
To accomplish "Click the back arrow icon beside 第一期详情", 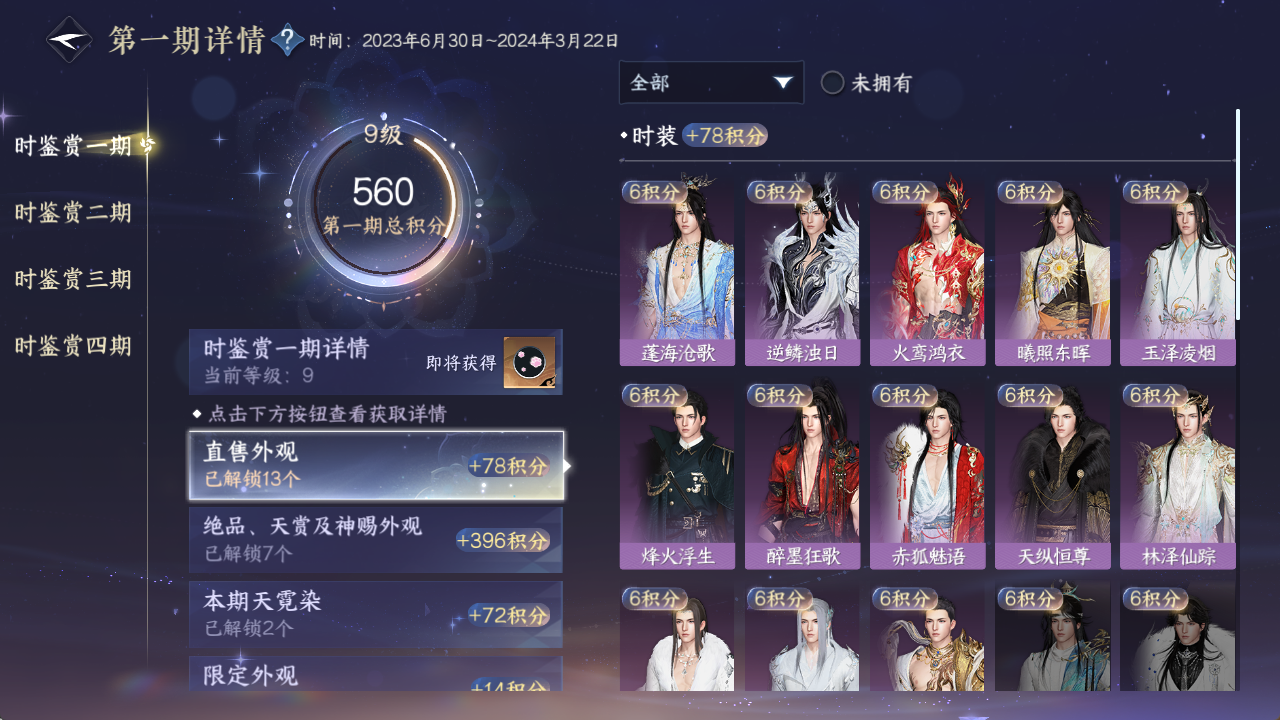I will coord(70,40).
